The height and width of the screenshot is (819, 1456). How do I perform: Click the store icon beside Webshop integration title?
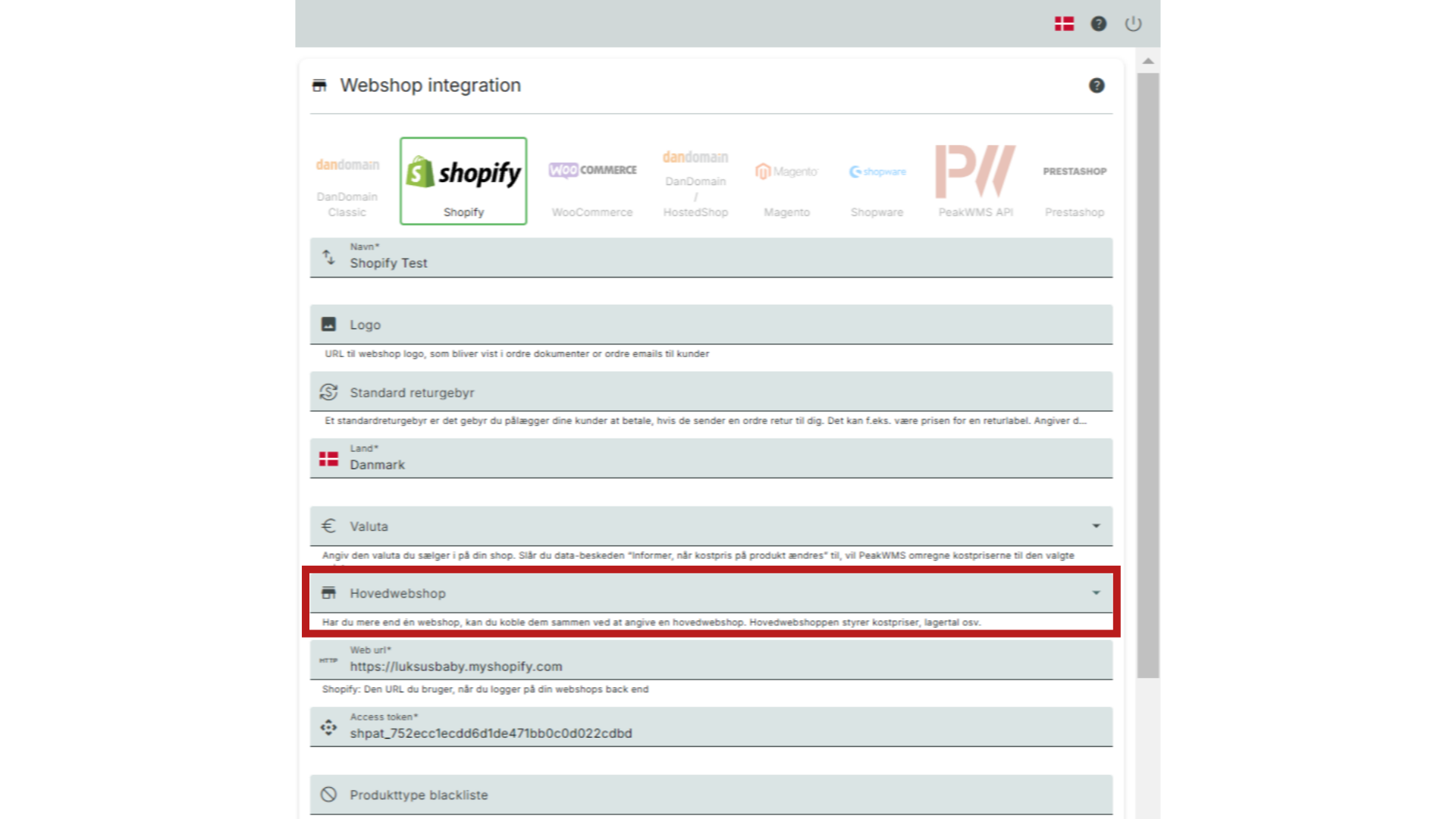(x=319, y=86)
